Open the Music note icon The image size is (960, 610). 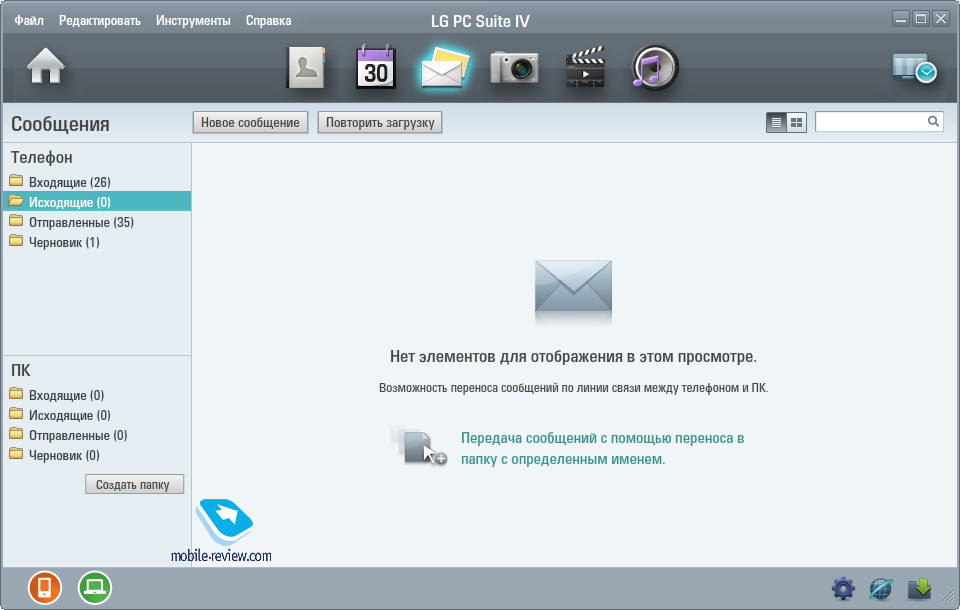[654, 67]
